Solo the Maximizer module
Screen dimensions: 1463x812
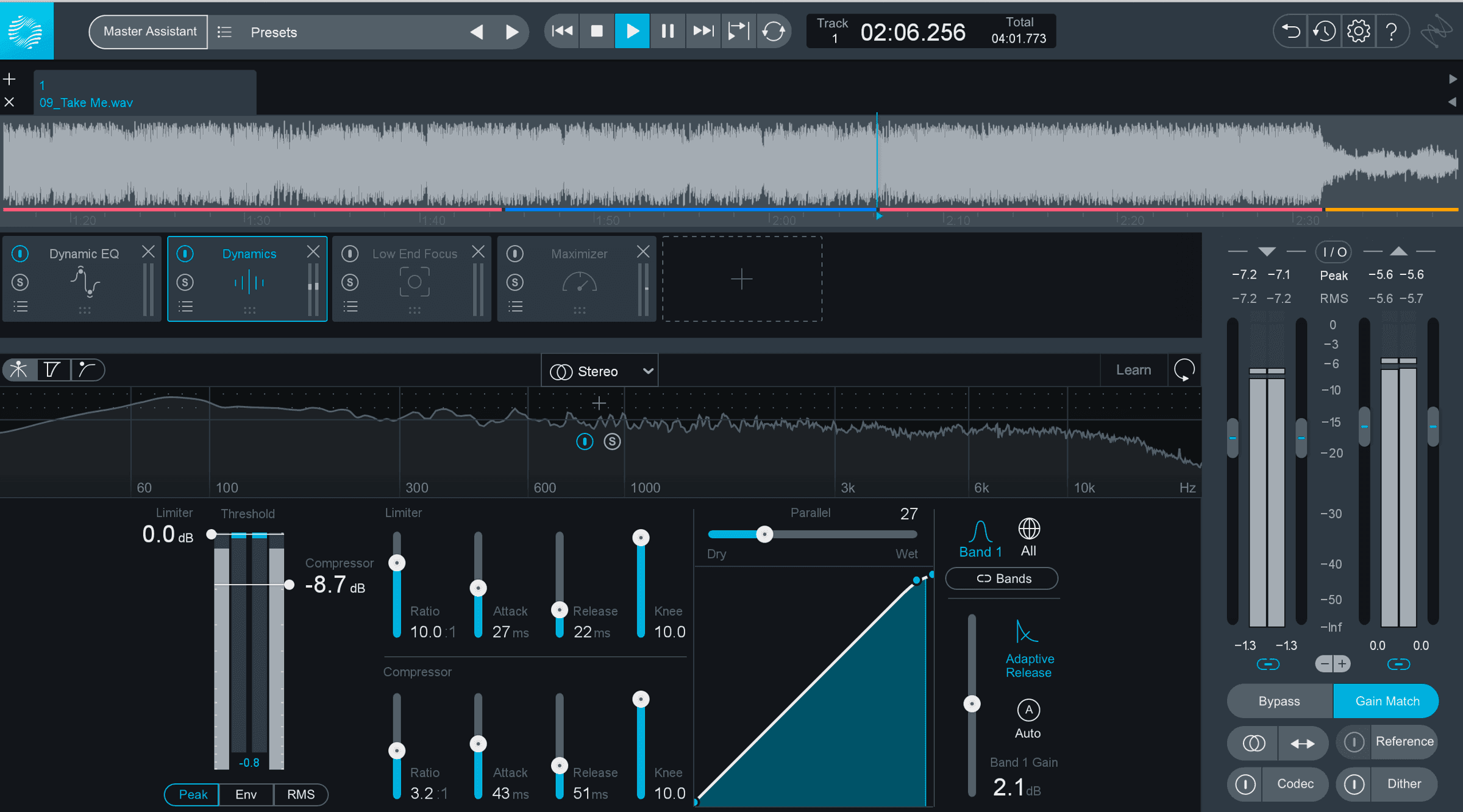tap(515, 282)
